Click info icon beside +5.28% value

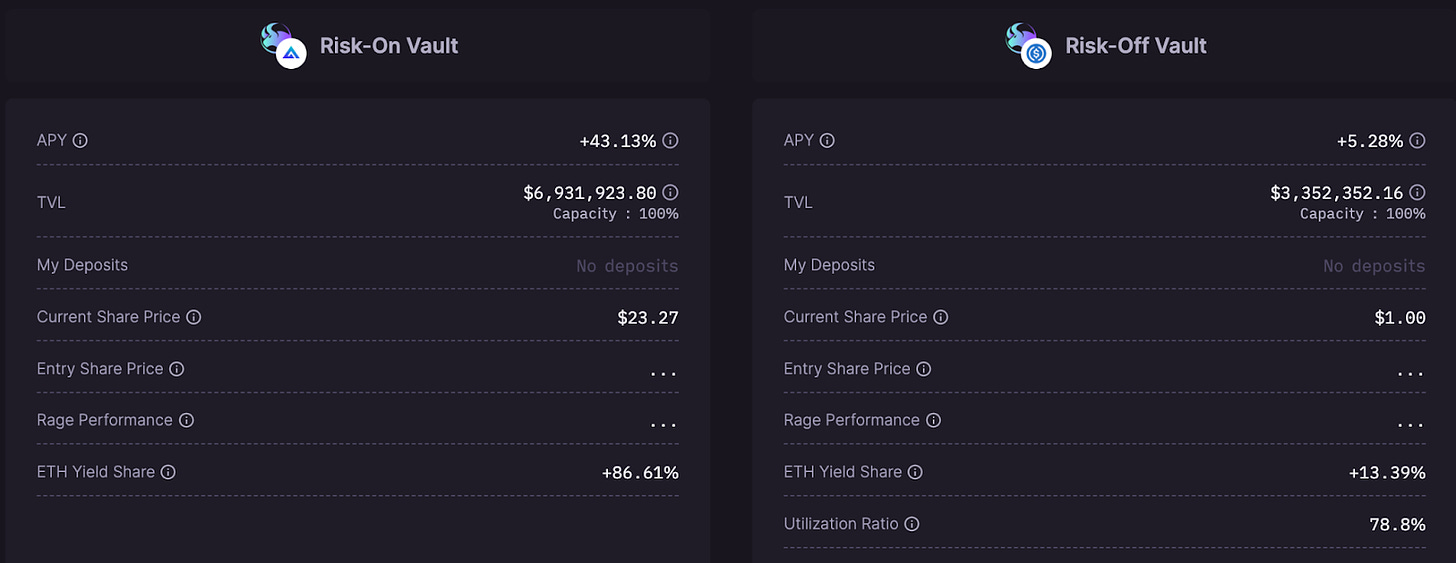tap(1417, 141)
